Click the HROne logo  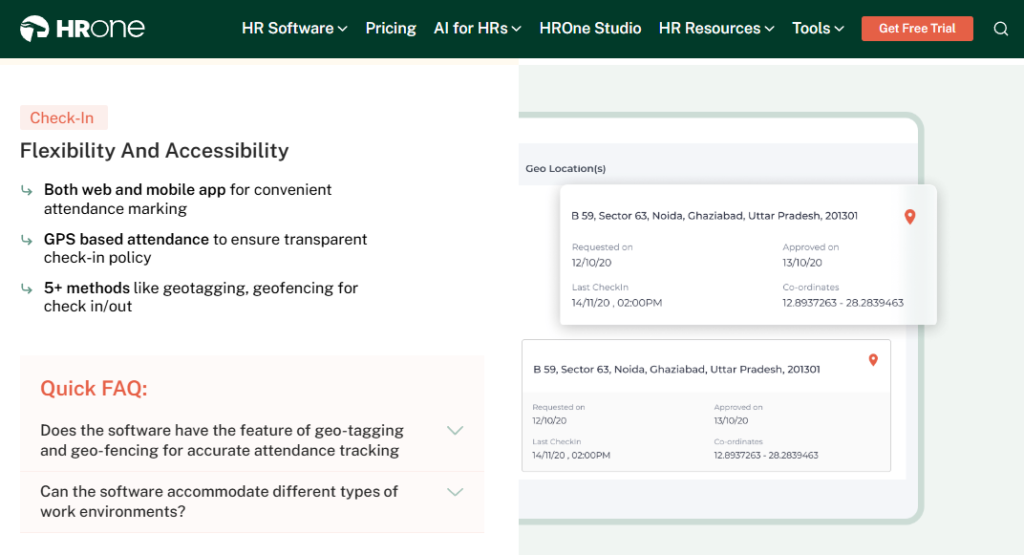coord(82,28)
